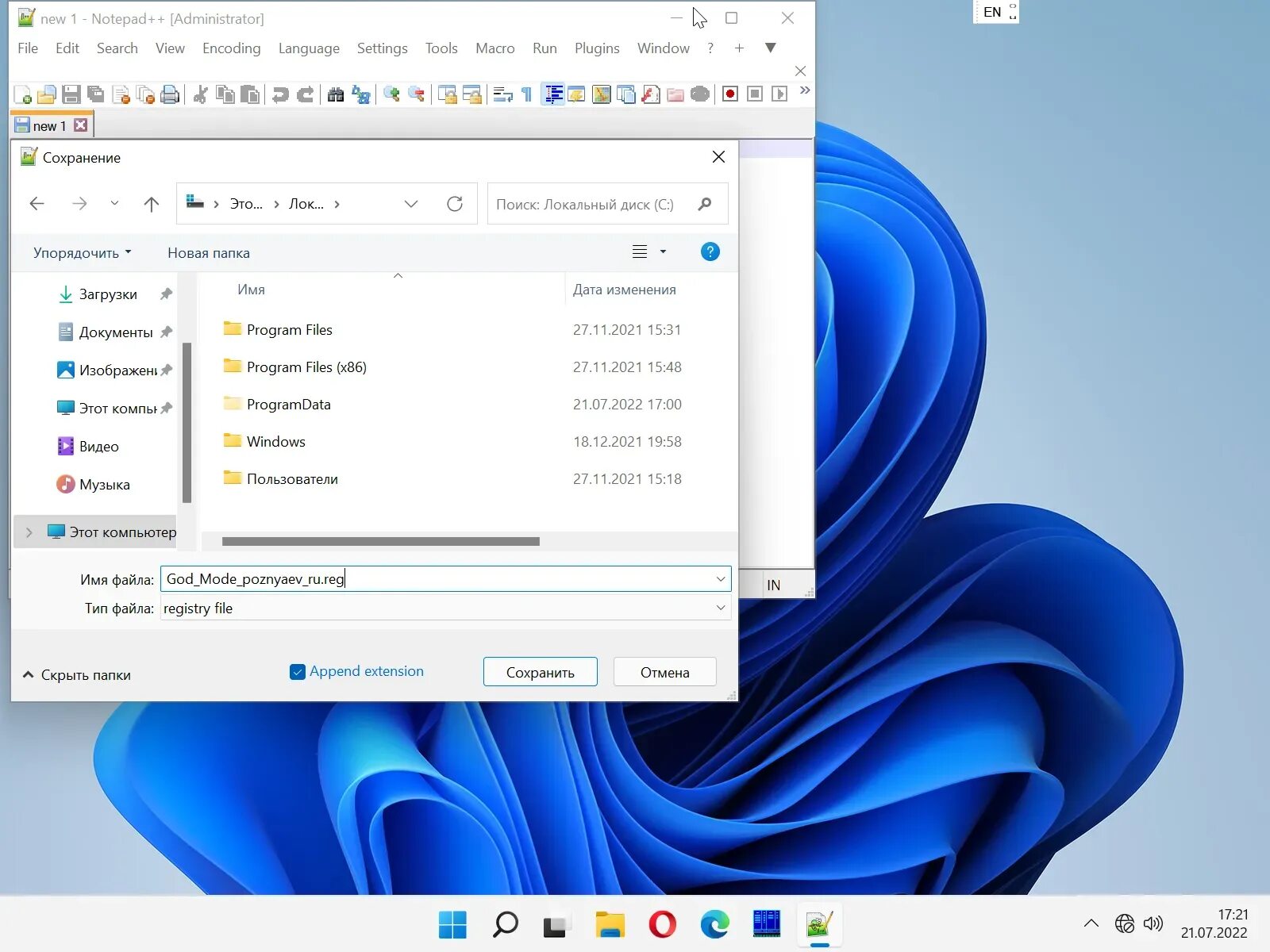Click the Отмена button
1270x952 pixels.
665,672
